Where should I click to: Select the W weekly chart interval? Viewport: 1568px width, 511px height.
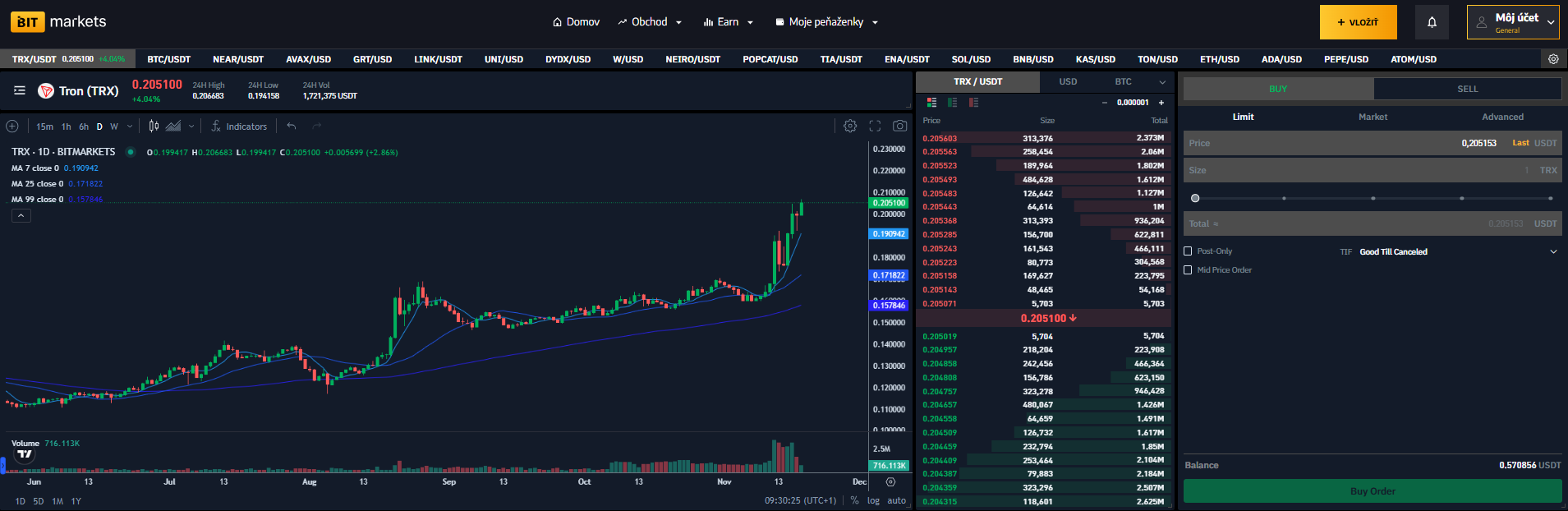114,127
